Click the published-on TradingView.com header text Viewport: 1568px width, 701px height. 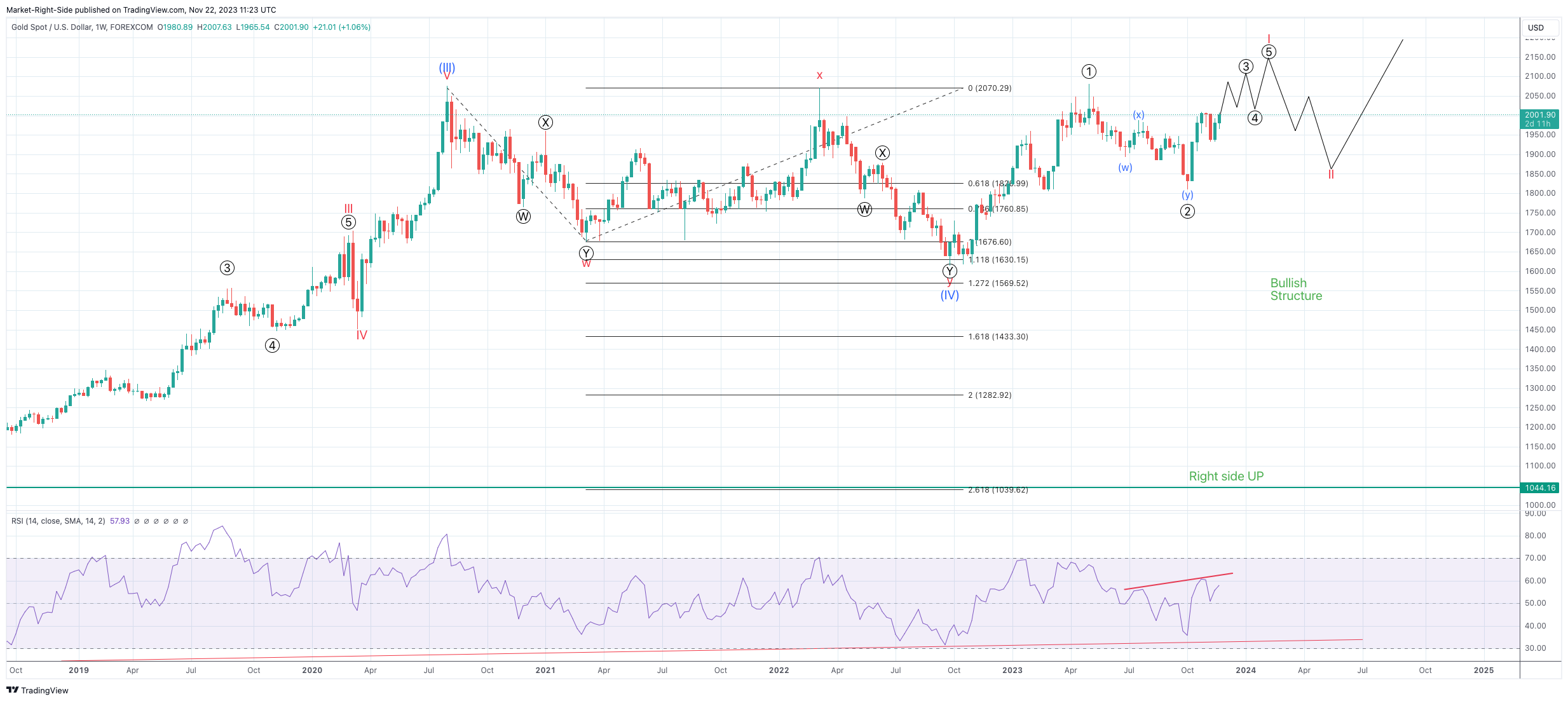point(141,10)
